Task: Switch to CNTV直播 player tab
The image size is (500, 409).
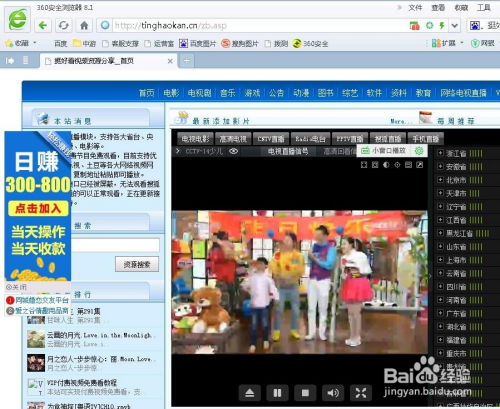Action: pyautogui.click(x=271, y=139)
